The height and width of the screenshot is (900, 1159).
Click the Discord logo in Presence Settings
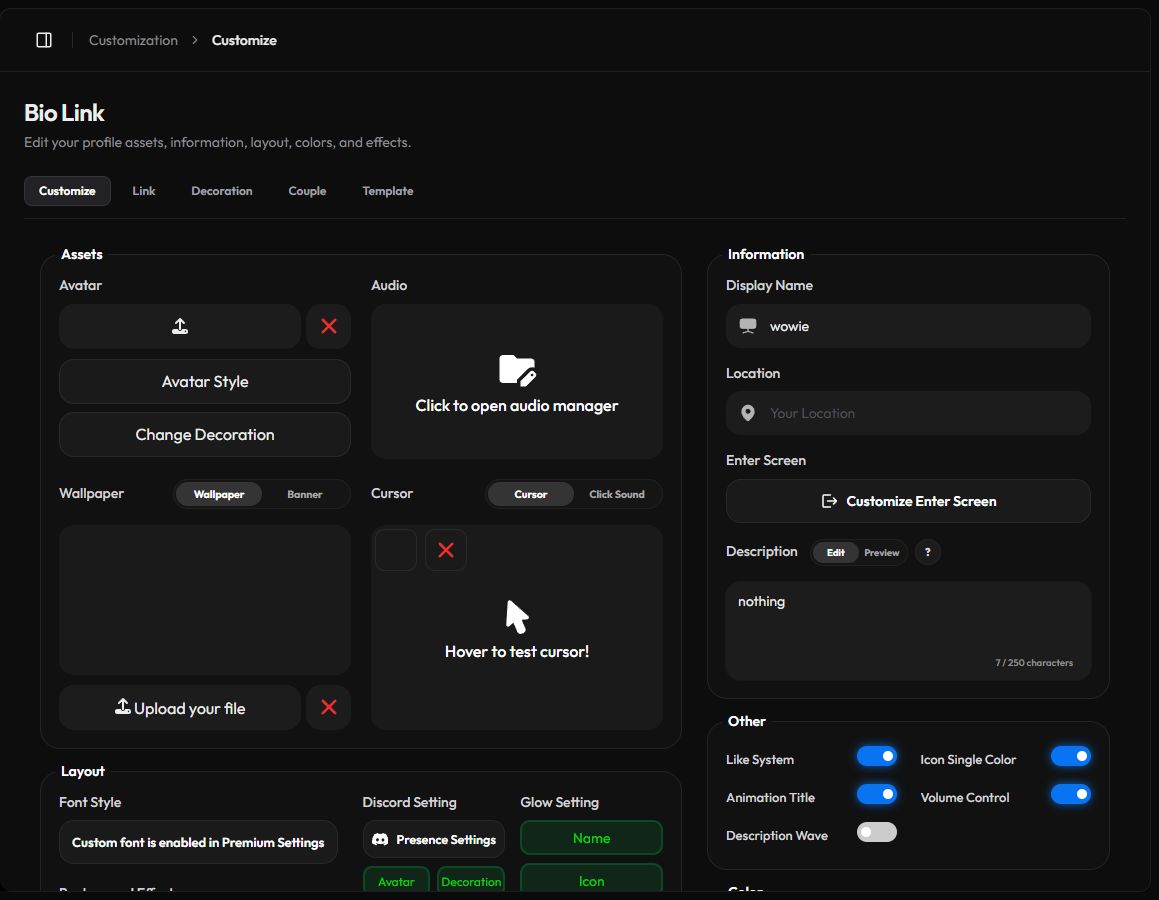click(380, 839)
